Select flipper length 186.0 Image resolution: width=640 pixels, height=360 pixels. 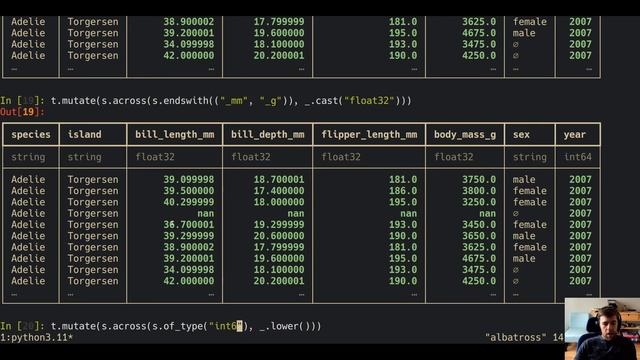(x=403, y=191)
